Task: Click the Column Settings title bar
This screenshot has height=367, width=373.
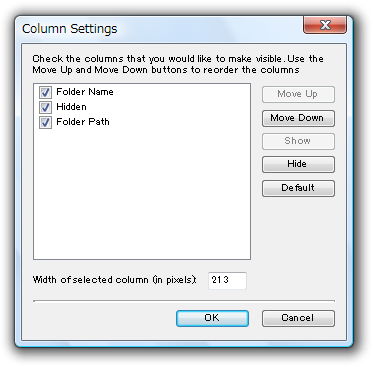Action: (160, 29)
